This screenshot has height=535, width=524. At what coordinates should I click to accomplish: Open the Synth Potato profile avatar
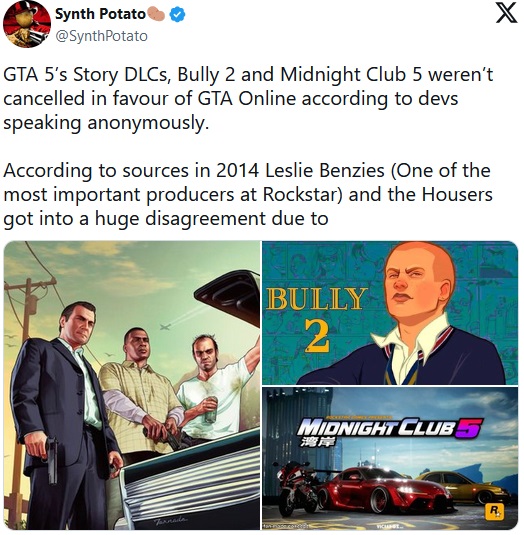(x=27, y=23)
